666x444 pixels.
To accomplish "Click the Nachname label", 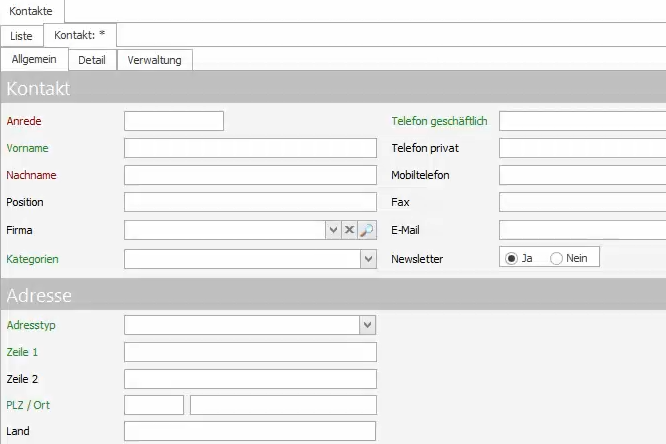I will tap(31, 175).
